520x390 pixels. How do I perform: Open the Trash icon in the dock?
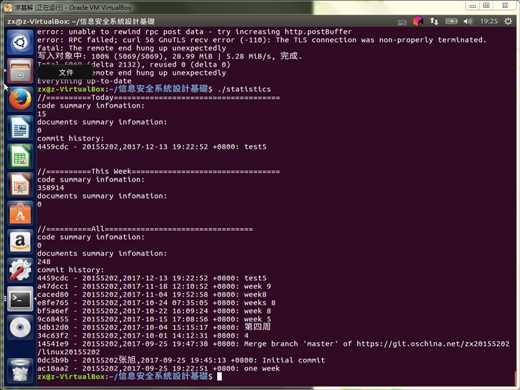tap(20, 370)
